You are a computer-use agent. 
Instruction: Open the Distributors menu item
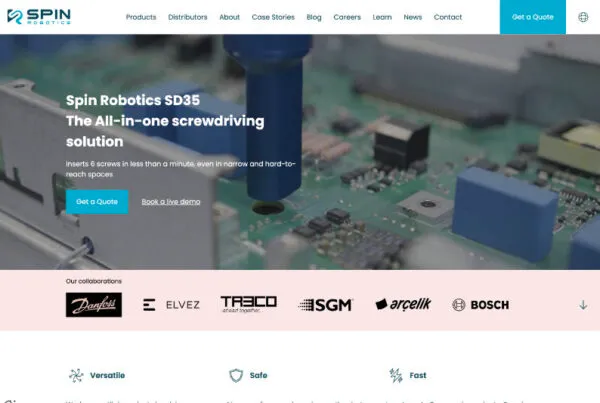coord(188,17)
